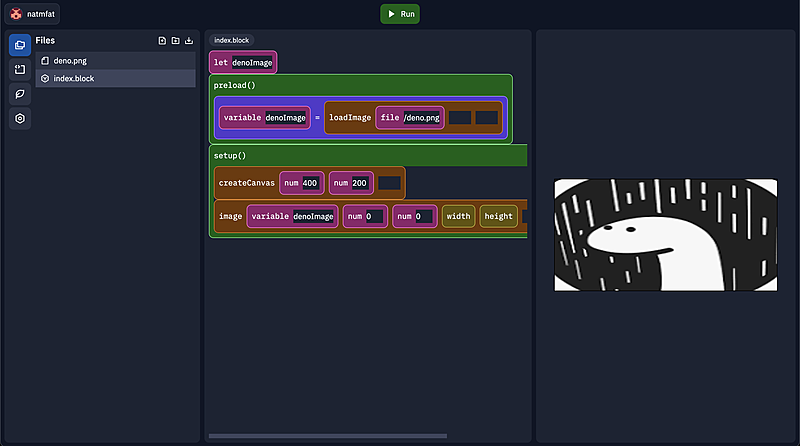800x446 pixels.
Task: Select the yellow height block
Action: (x=498, y=216)
